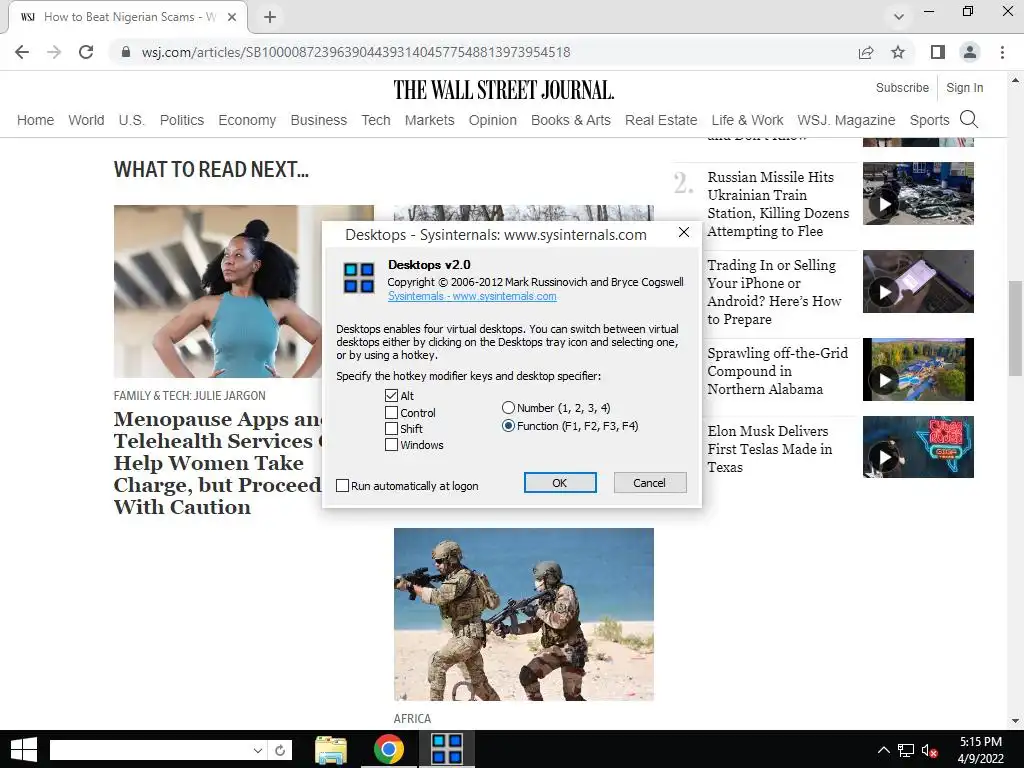The image size is (1024, 768).
Task: Open the taskbar address dropdown arrow
Action: pyautogui.click(x=258, y=750)
